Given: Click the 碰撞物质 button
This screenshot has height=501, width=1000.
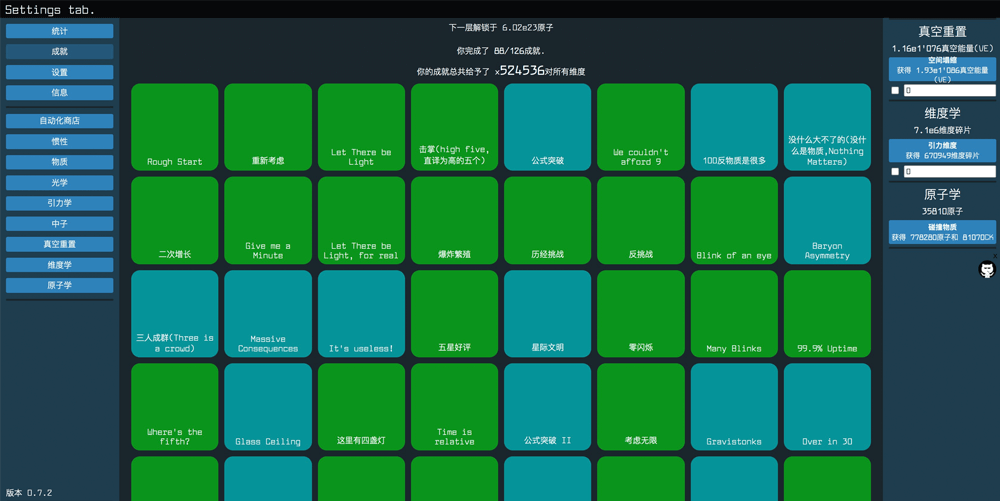Looking at the screenshot, I should [942, 232].
